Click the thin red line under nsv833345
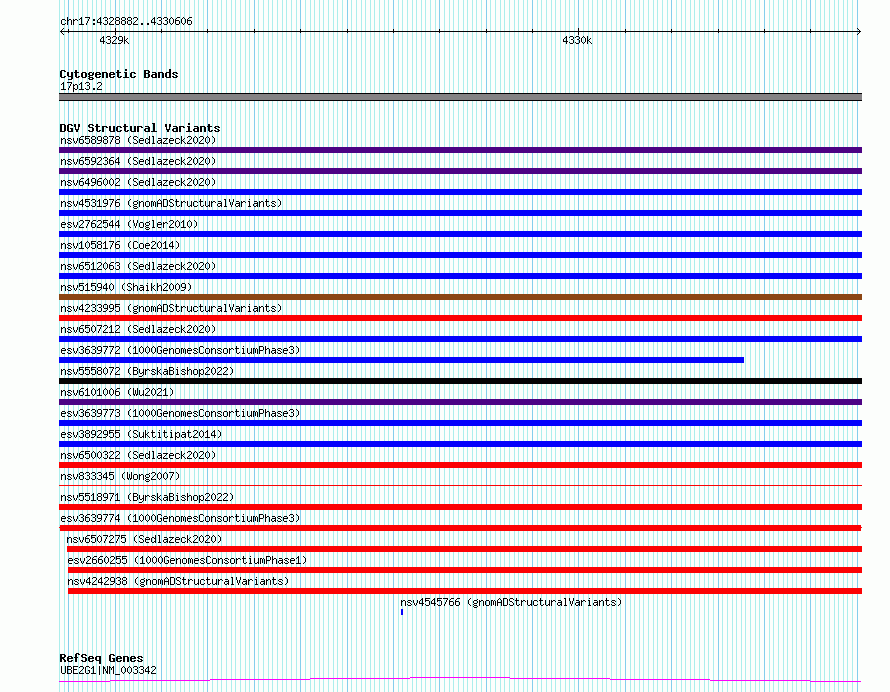890x692 pixels. pyautogui.click(x=460, y=486)
